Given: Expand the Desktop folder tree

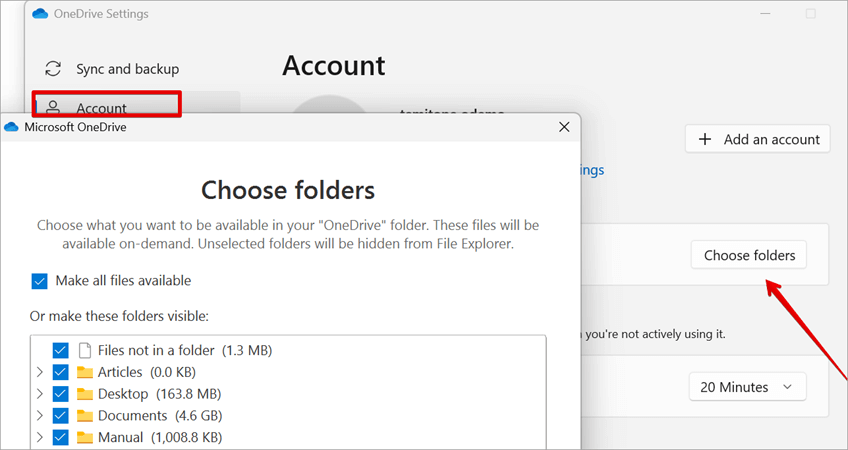Looking at the screenshot, I should pos(40,394).
